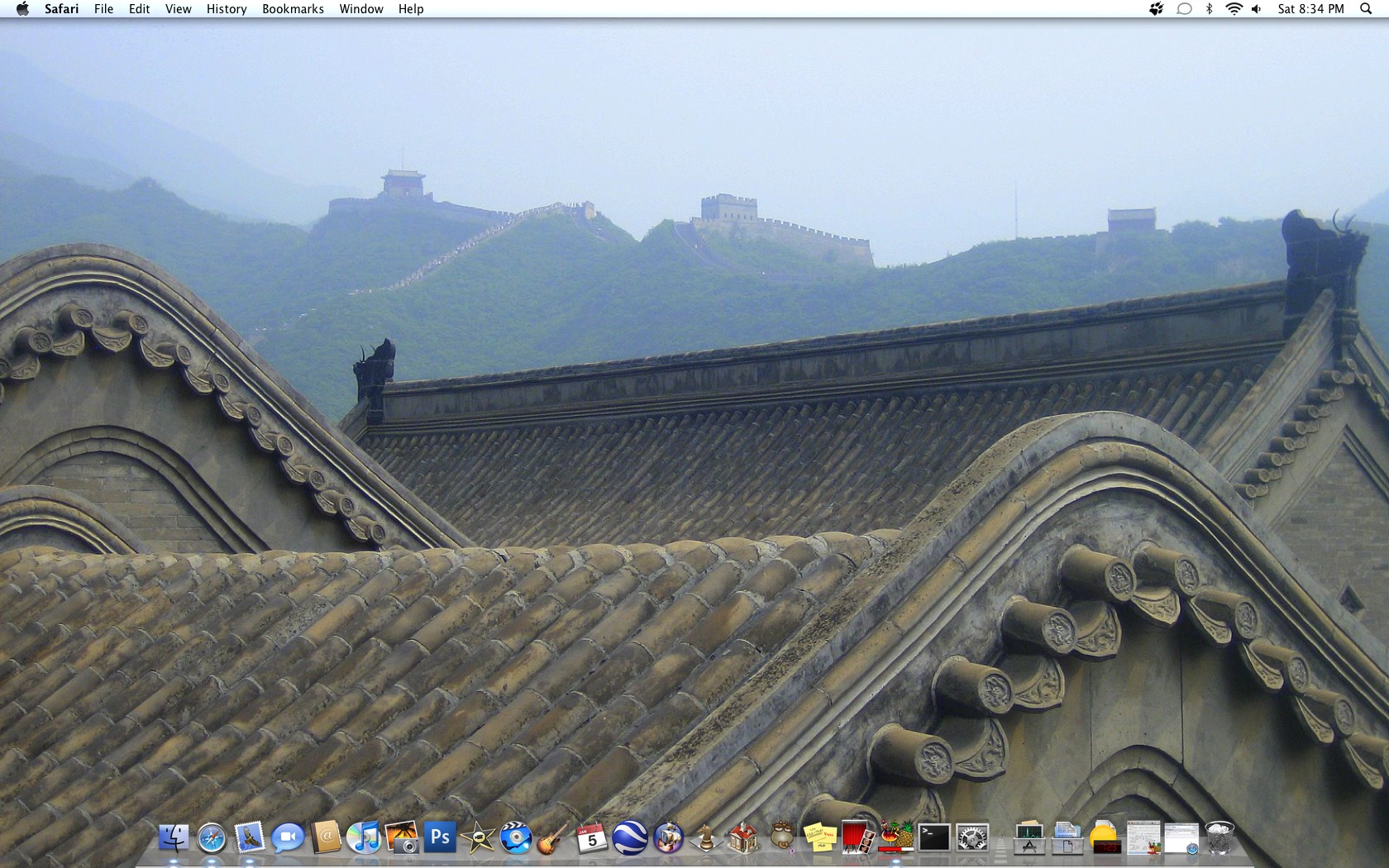The image size is (1389, 868).
Task: Launch Google Earth globe in Dock
Action: click(x=630, y=838)
